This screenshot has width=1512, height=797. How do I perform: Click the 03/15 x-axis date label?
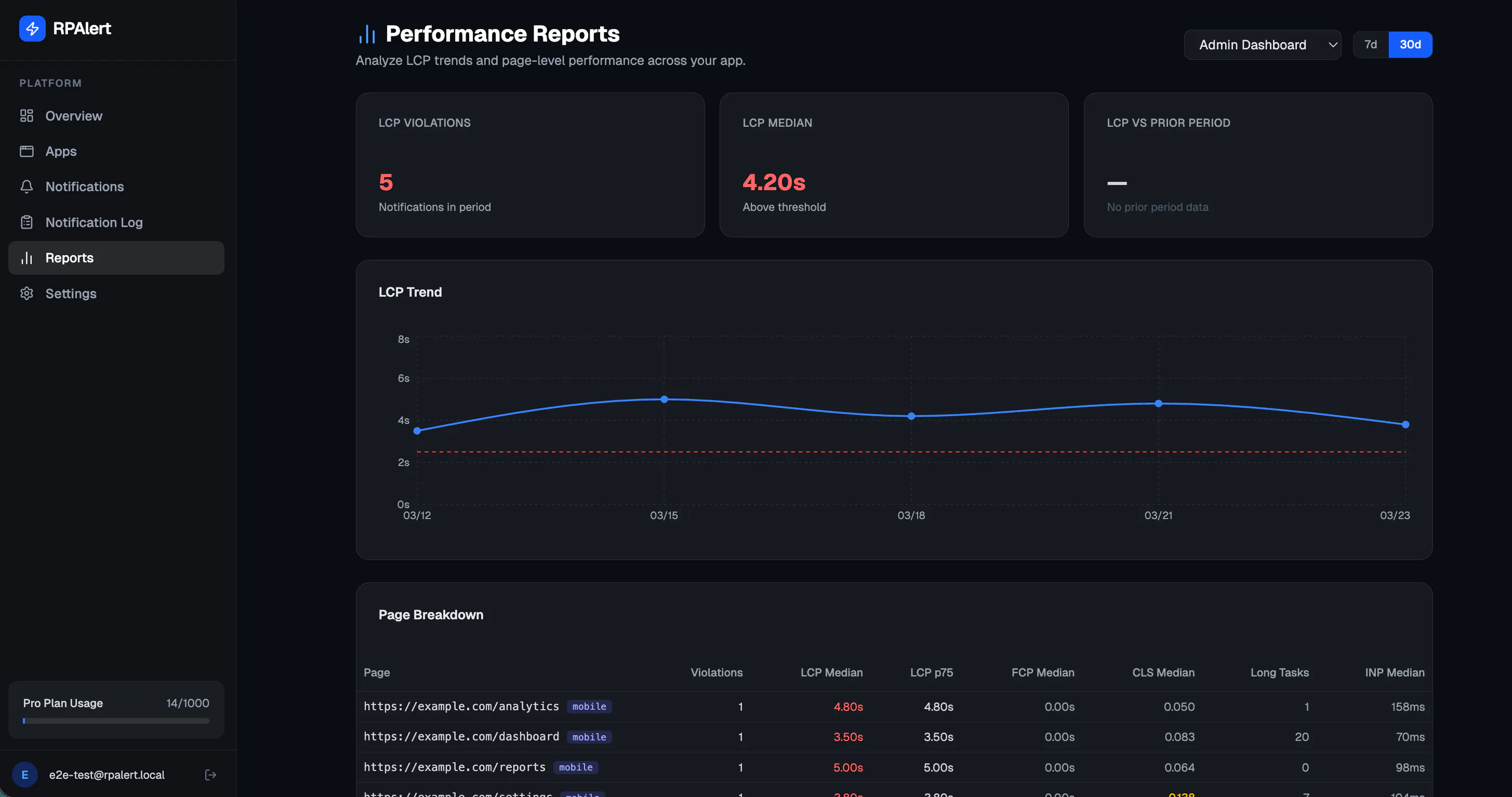(x=664, y=515)
